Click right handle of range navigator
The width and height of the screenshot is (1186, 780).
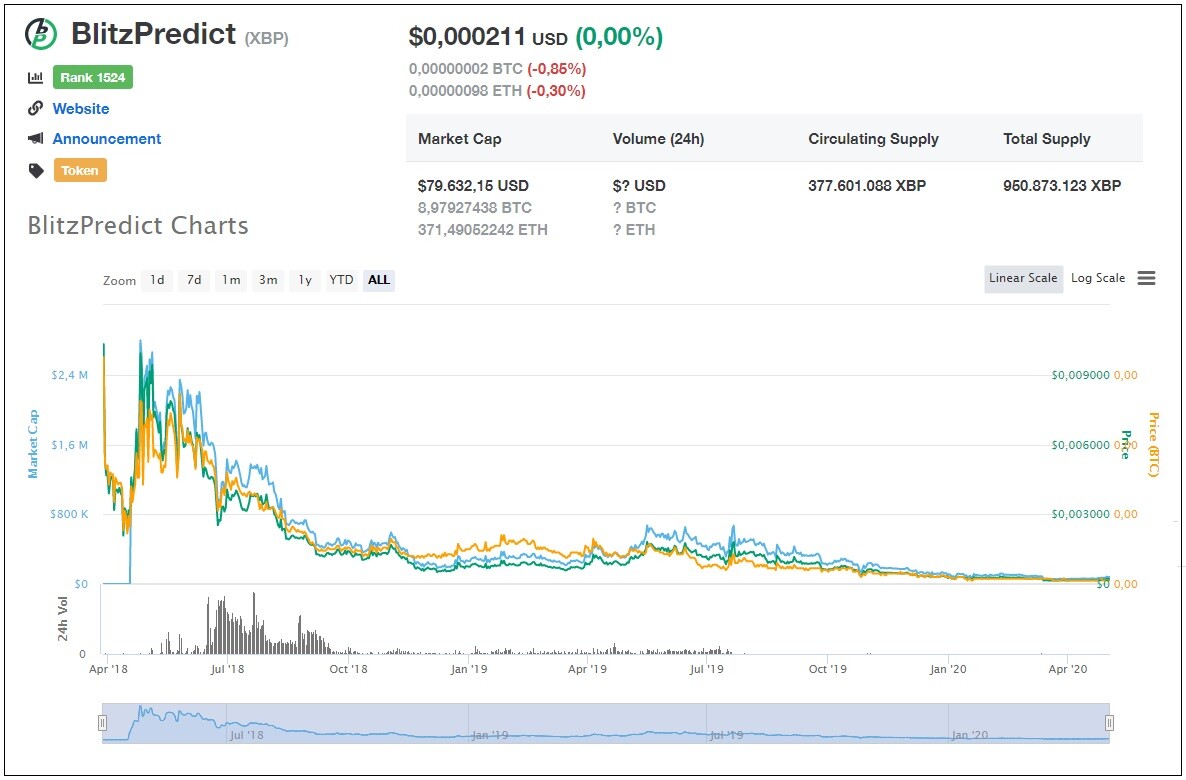coord(1109,723)
